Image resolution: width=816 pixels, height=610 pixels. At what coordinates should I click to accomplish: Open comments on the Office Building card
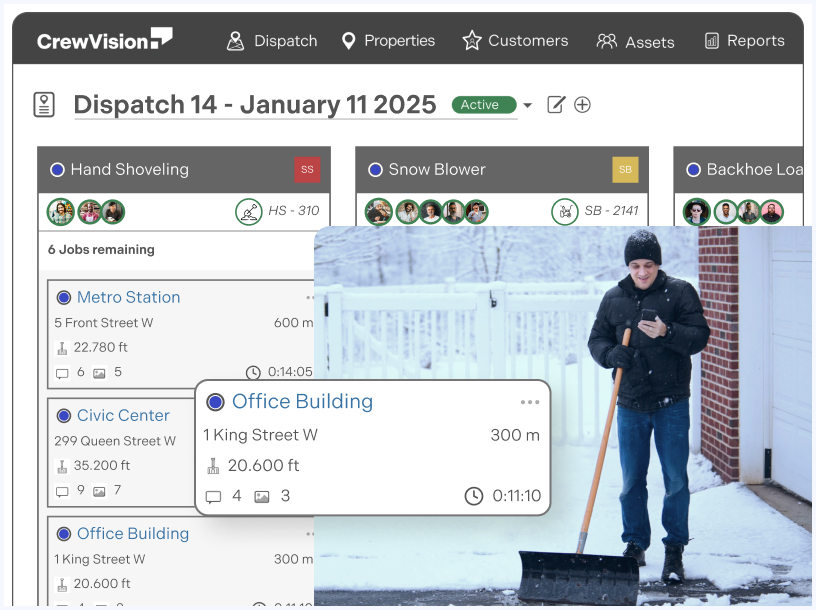point(214,497)
